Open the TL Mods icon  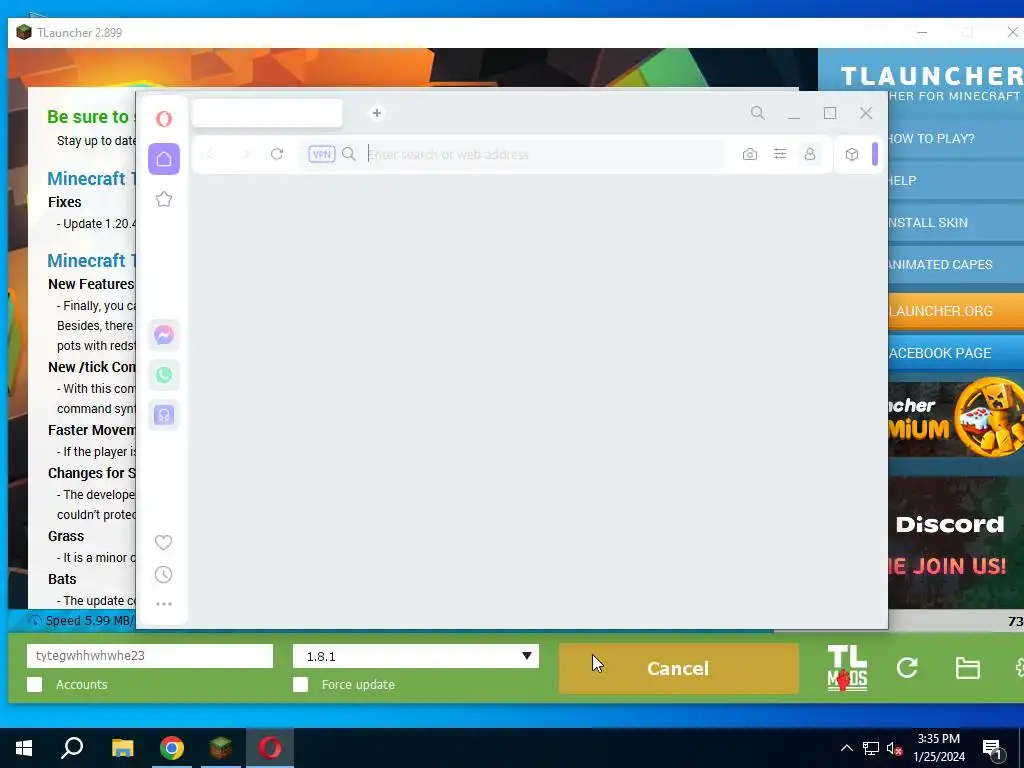click(x=847, y=668)
